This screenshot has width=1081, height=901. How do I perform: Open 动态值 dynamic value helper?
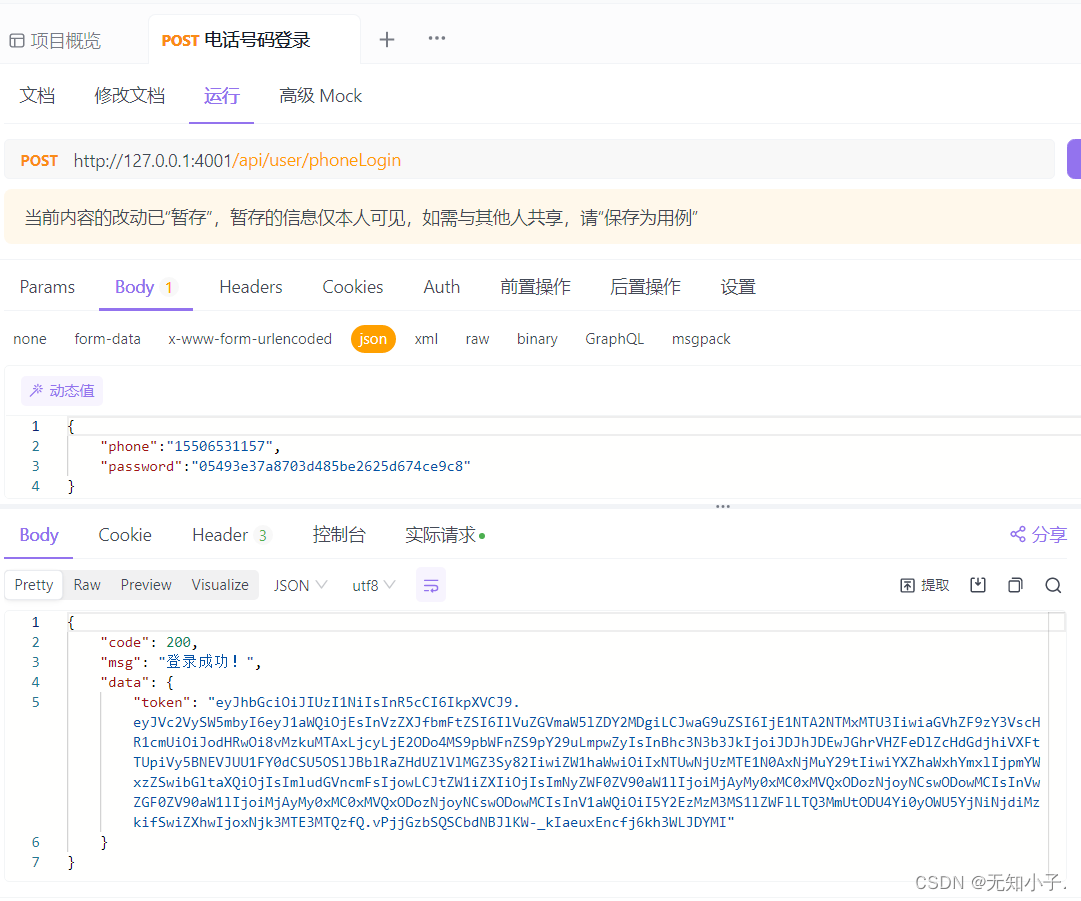pyautogui.click(x=61, y=390)
